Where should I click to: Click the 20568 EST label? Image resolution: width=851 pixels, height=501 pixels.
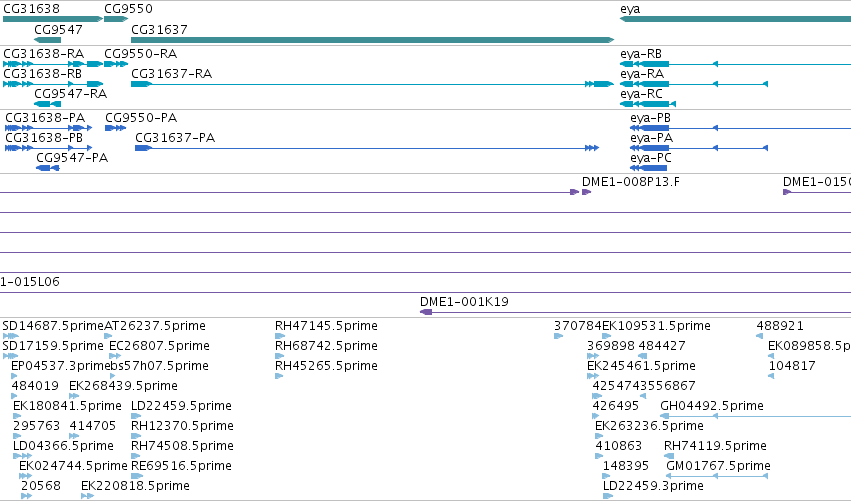41,485
